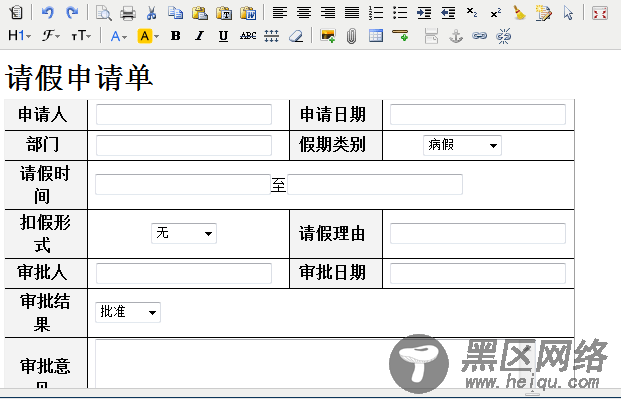Toggle bold formatting
621x399 pixels.
coord(175,36)
